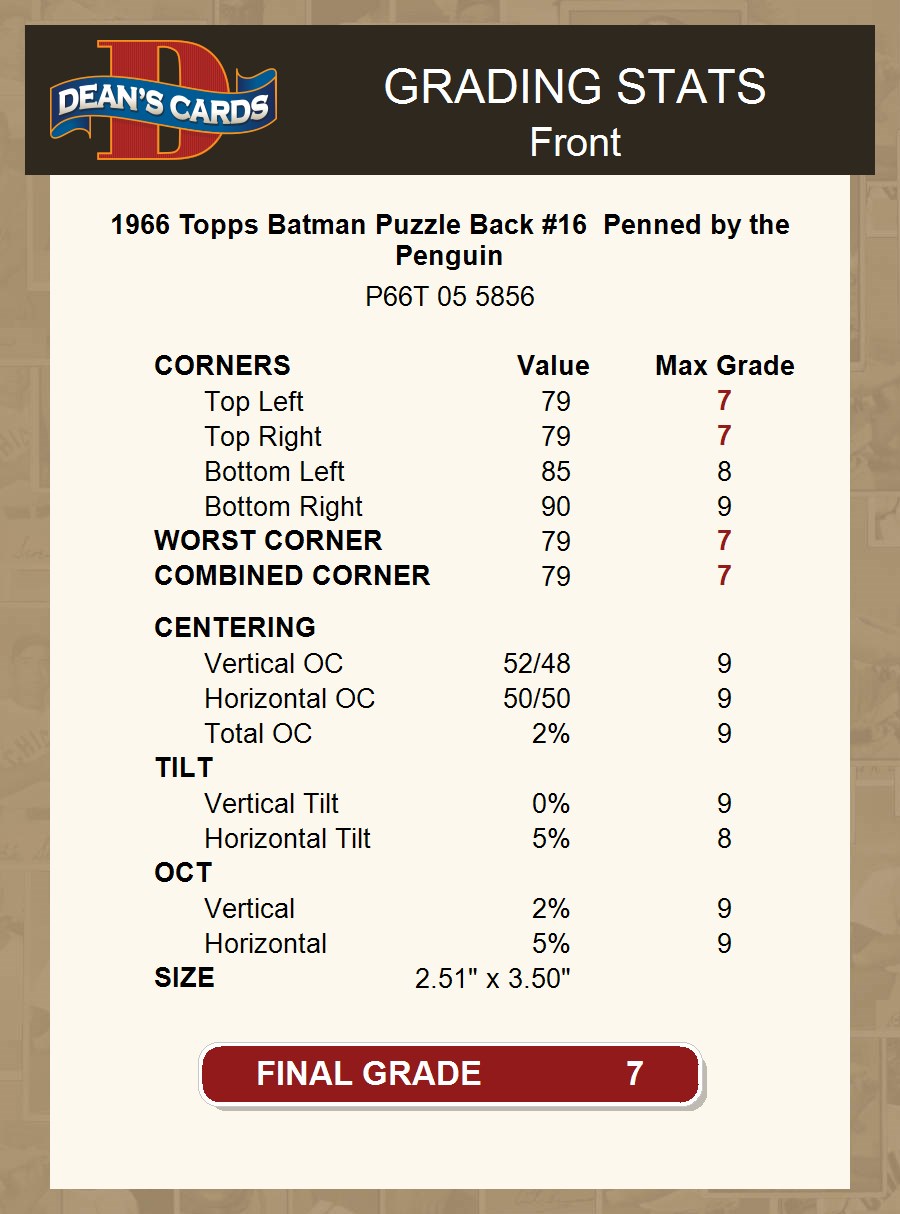This screenshot has height=1214, width=900.
Task: Click the Max Grade column header
Action: pyautogui.click(x=724, y=366)
